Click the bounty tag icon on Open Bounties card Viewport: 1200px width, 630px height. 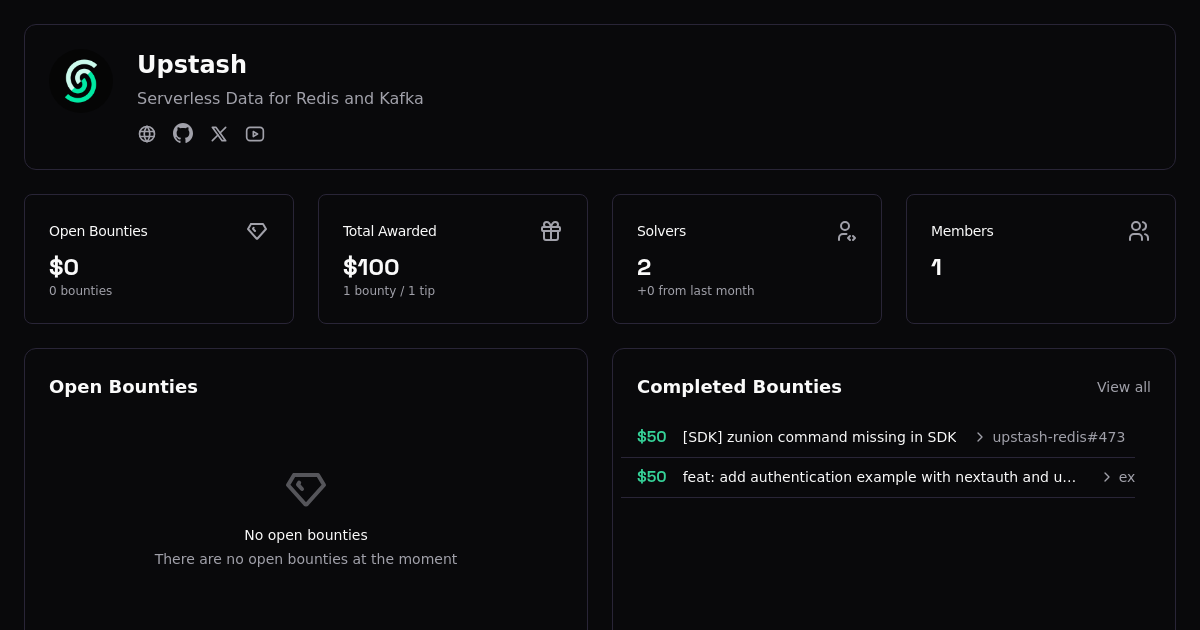click(257, 231)
